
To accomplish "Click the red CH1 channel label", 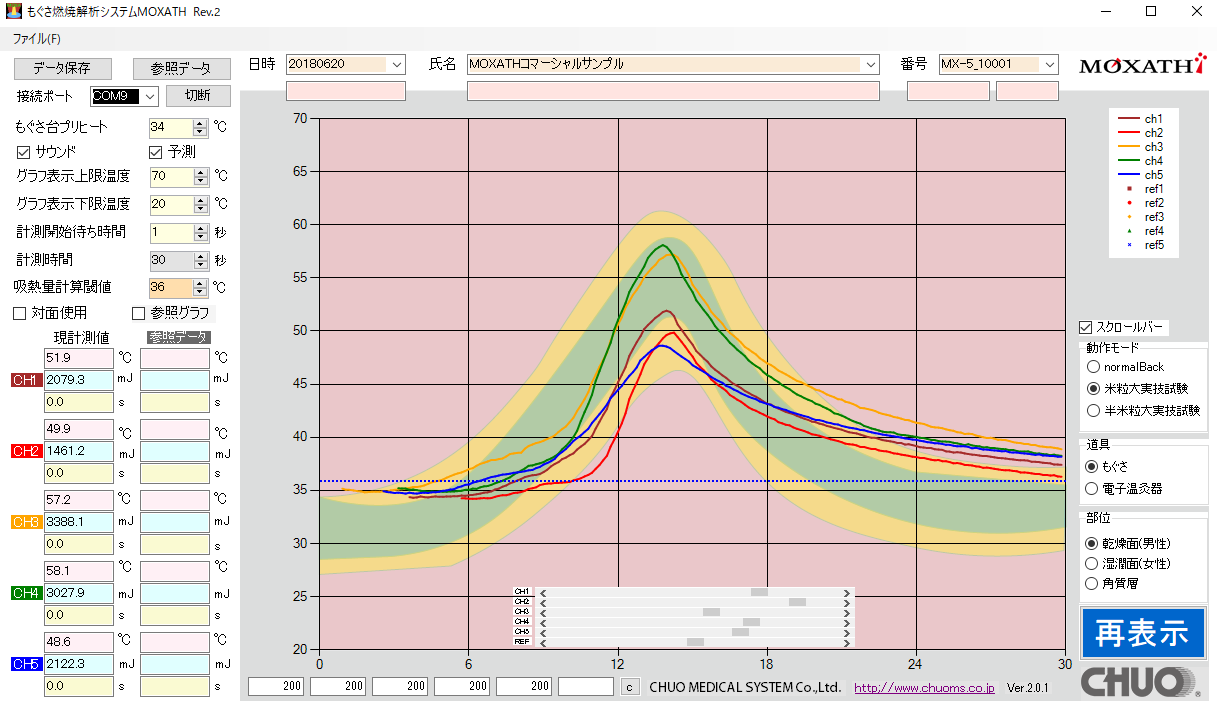I will [25, 380].
